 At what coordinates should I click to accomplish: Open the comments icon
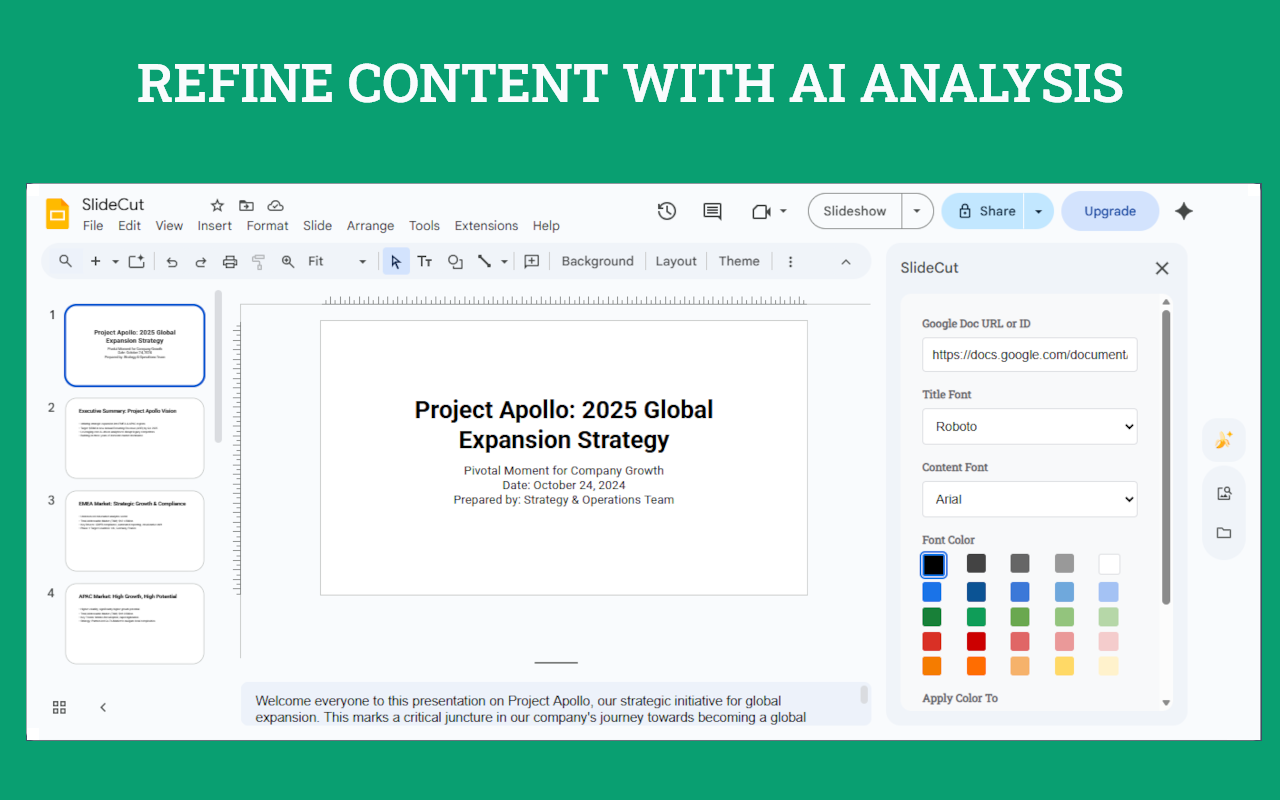712,211
